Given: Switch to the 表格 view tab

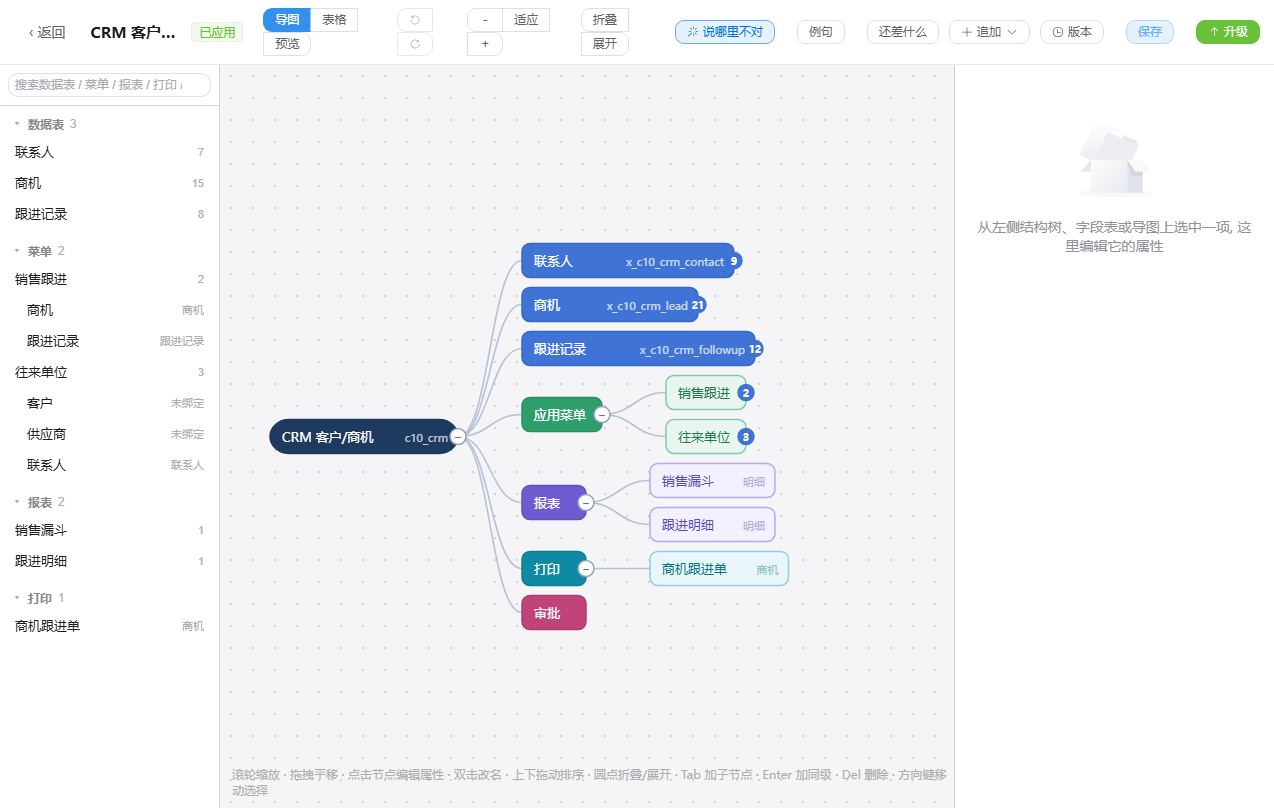Looking at the screenshot, I should (334, 20).
